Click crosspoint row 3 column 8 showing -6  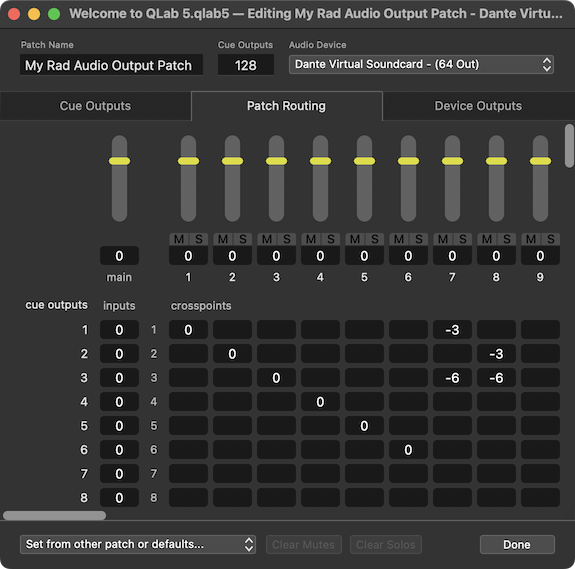(x=497, y=378)
